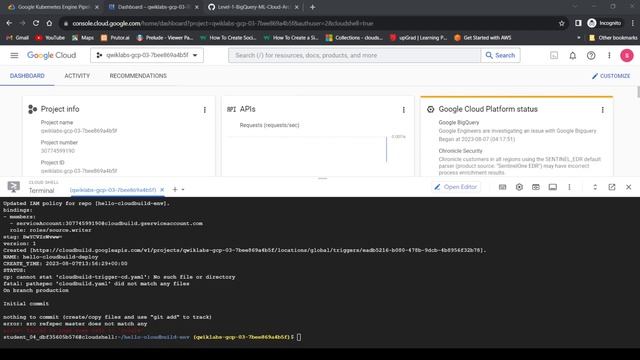Open the Maps bookmark
640x360 pixels.
pos(82,38)
